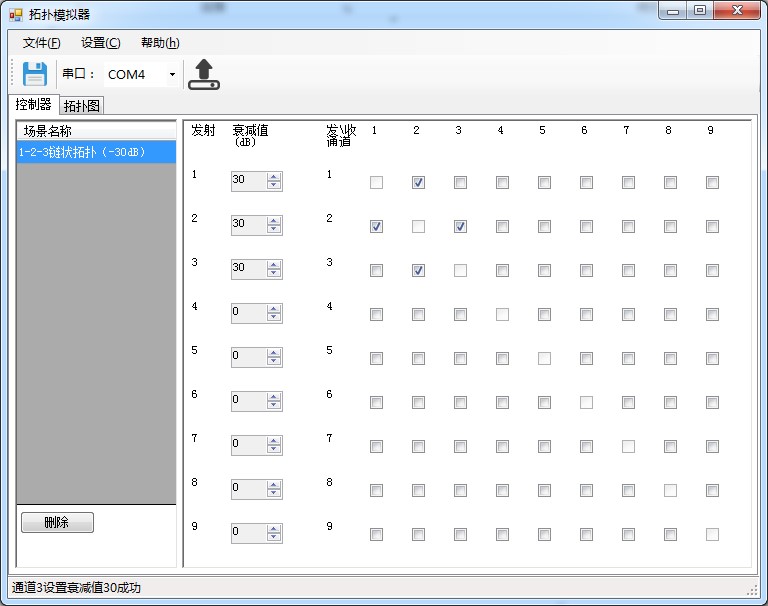Screen dimensions: 768x606
Task: Click the app icon in title bar
Action: pos(16,14)
